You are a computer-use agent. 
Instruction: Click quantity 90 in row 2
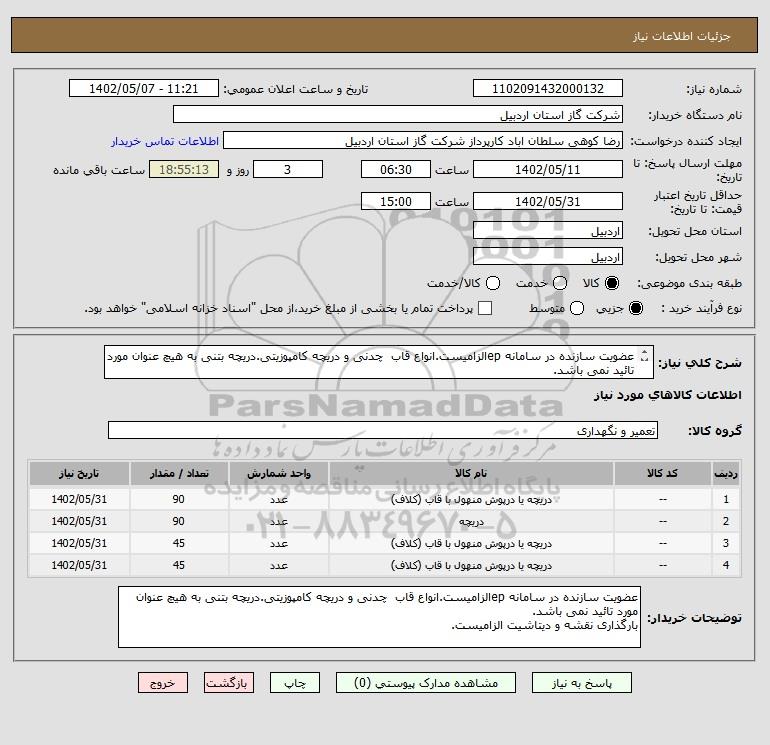pos(179,522)
